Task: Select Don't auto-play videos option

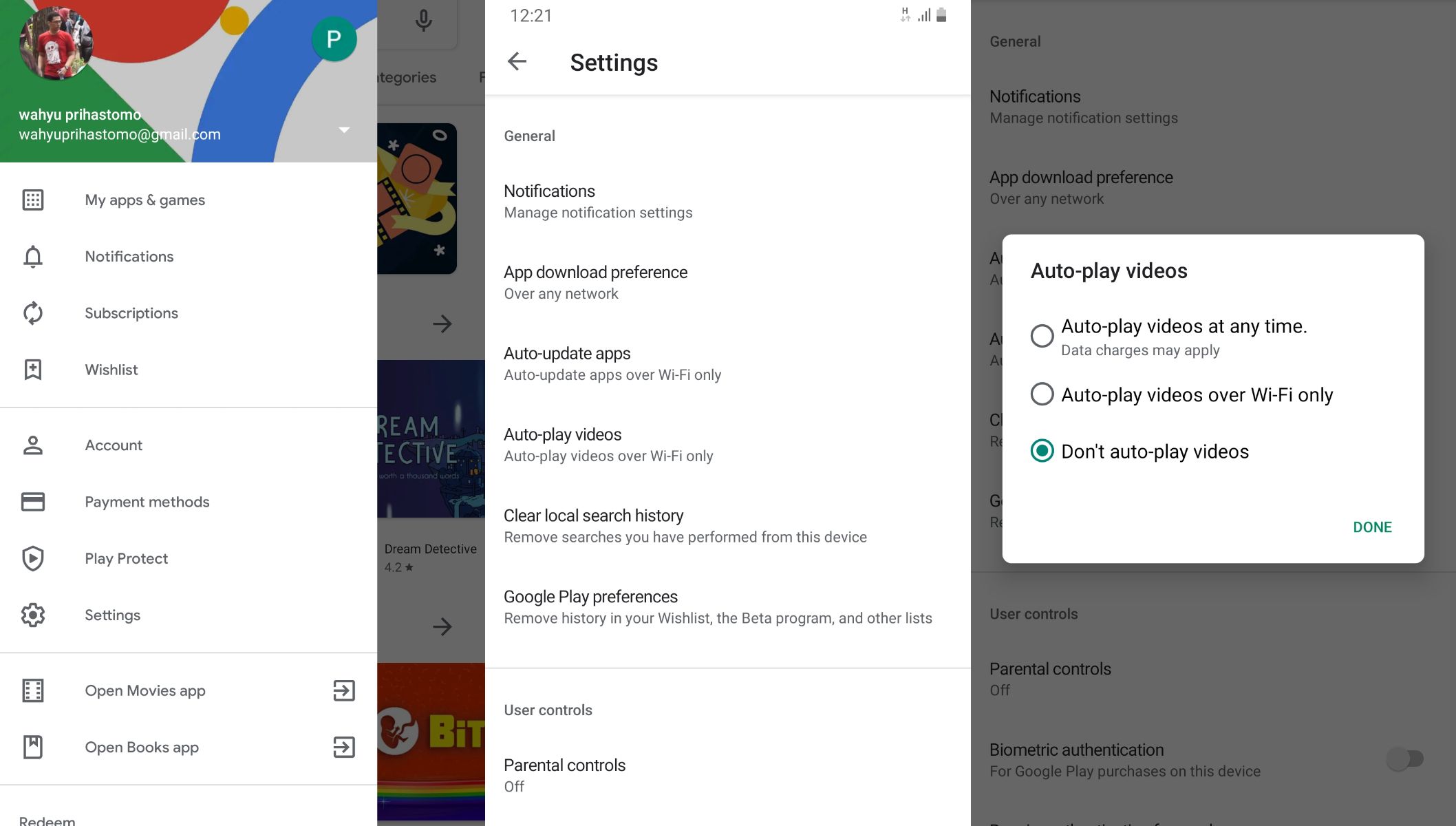Action: 1042,451
